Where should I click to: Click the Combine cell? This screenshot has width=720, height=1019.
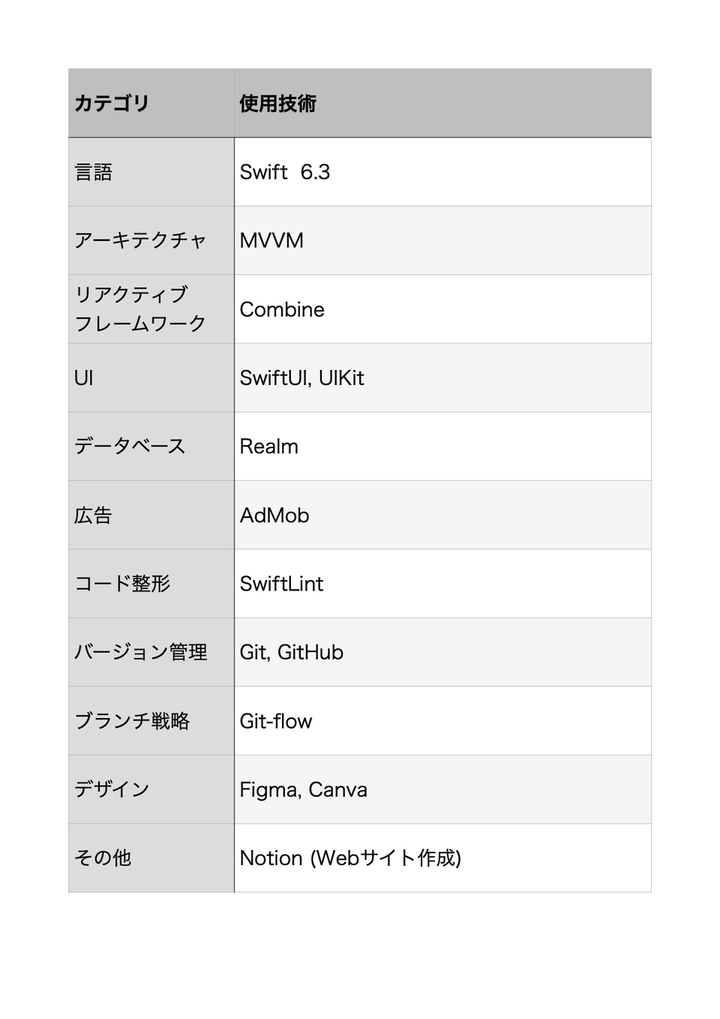click(442, 309)
